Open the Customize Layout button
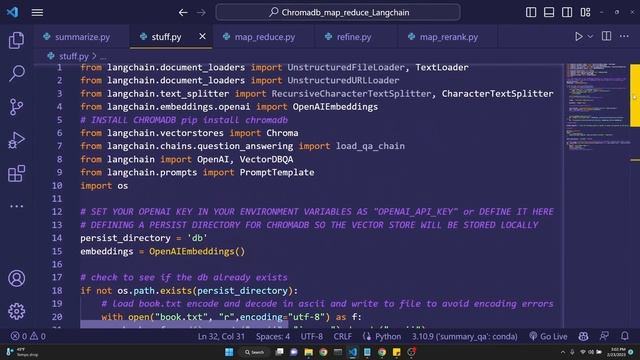This screenshot has width=640, height=360. (x=585, y=12)
